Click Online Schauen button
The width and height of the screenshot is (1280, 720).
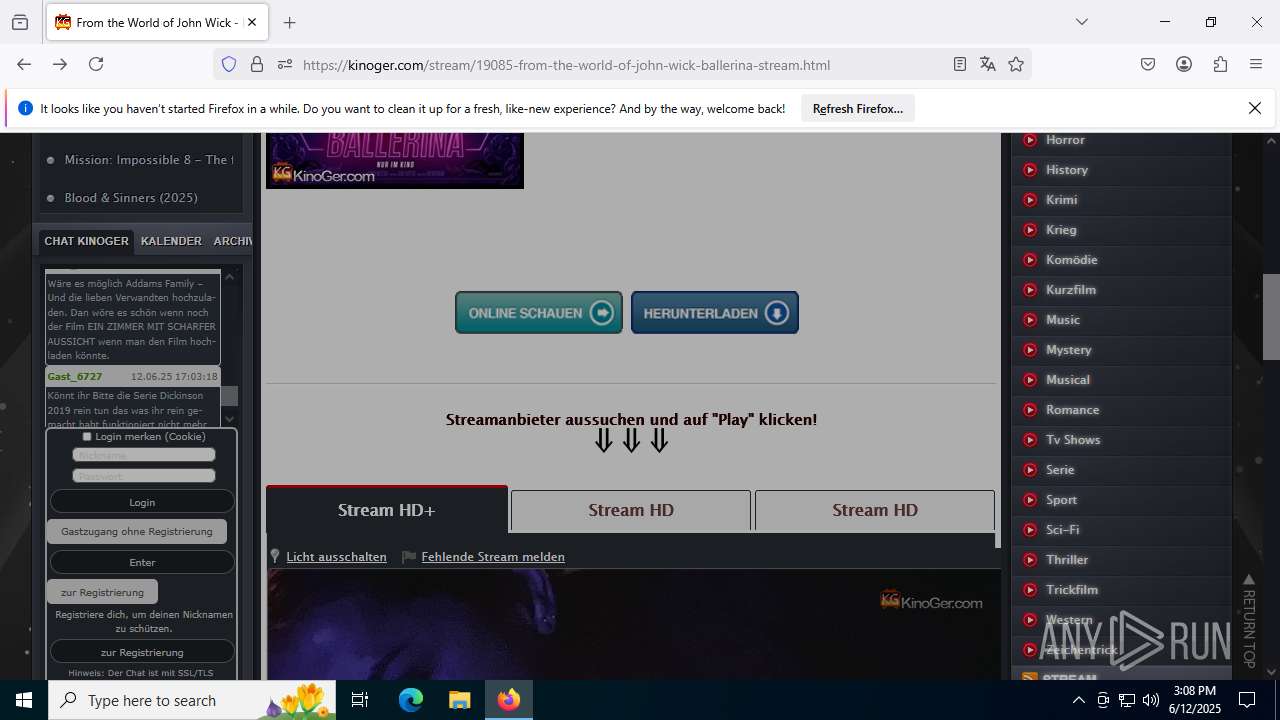539,313
